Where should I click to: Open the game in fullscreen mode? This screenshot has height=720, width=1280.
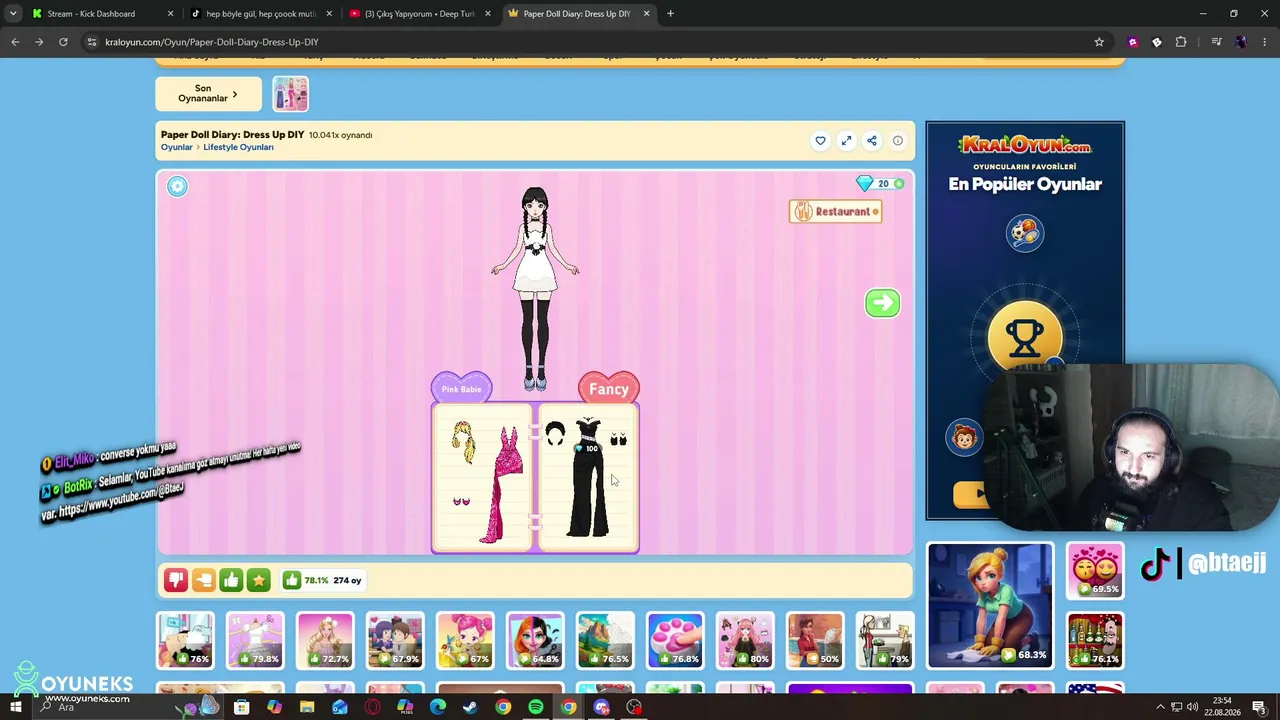846,141
